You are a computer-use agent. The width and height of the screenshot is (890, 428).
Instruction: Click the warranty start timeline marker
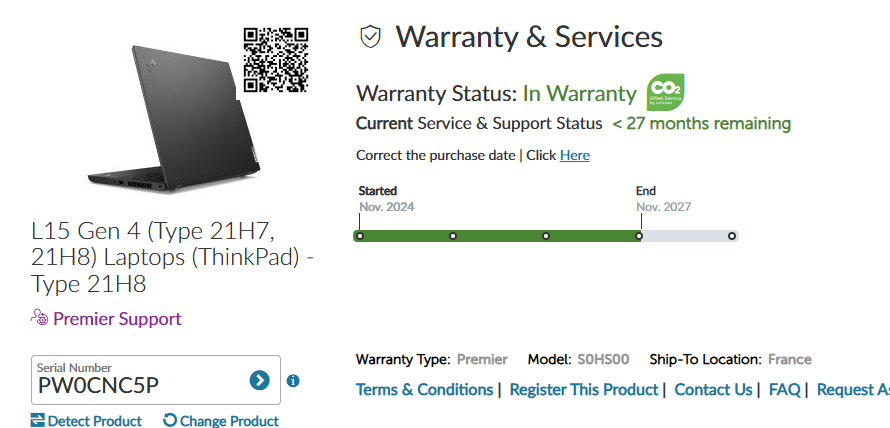tap(360, 236)
